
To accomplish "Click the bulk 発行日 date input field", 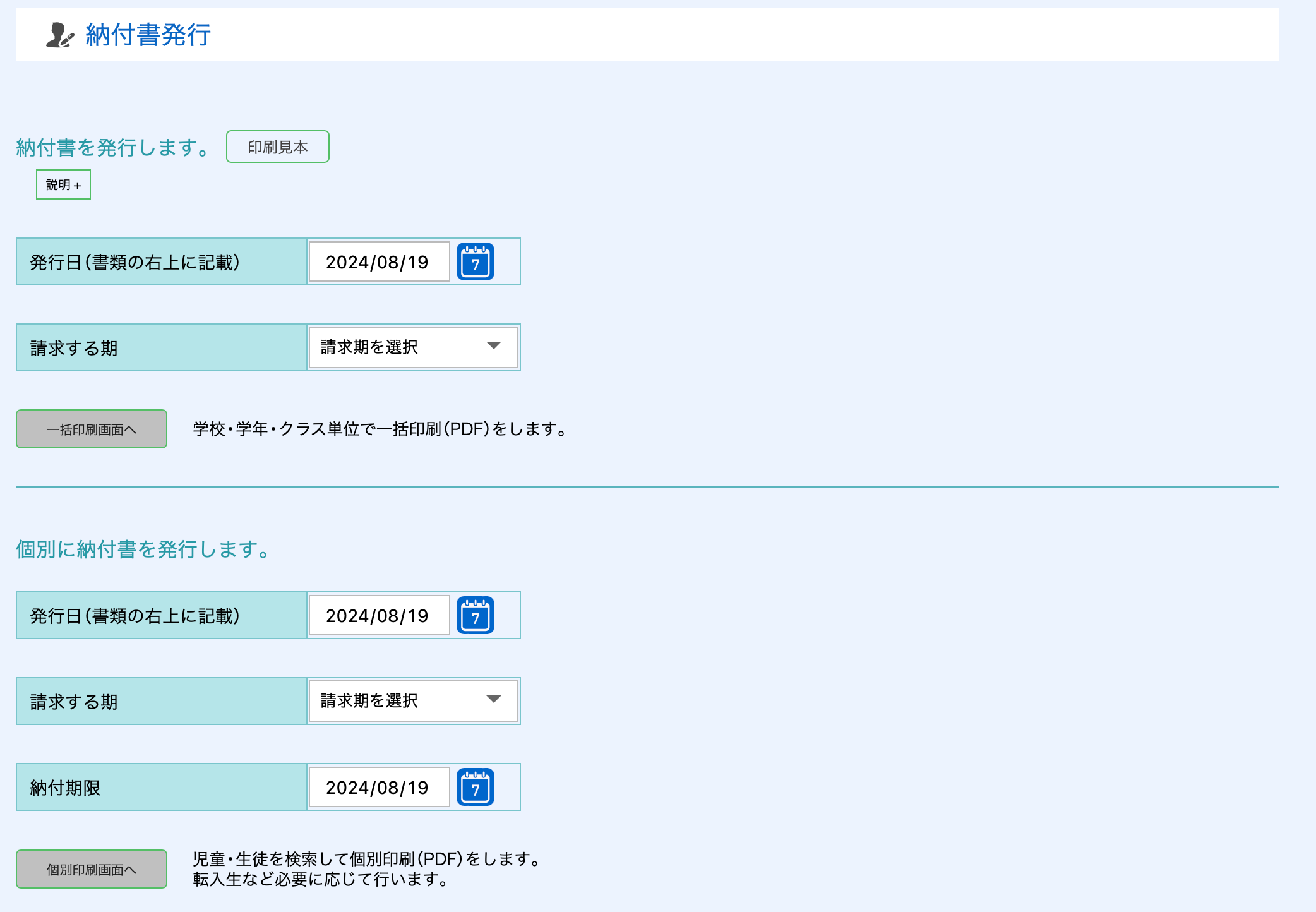I will coord(379,261).
